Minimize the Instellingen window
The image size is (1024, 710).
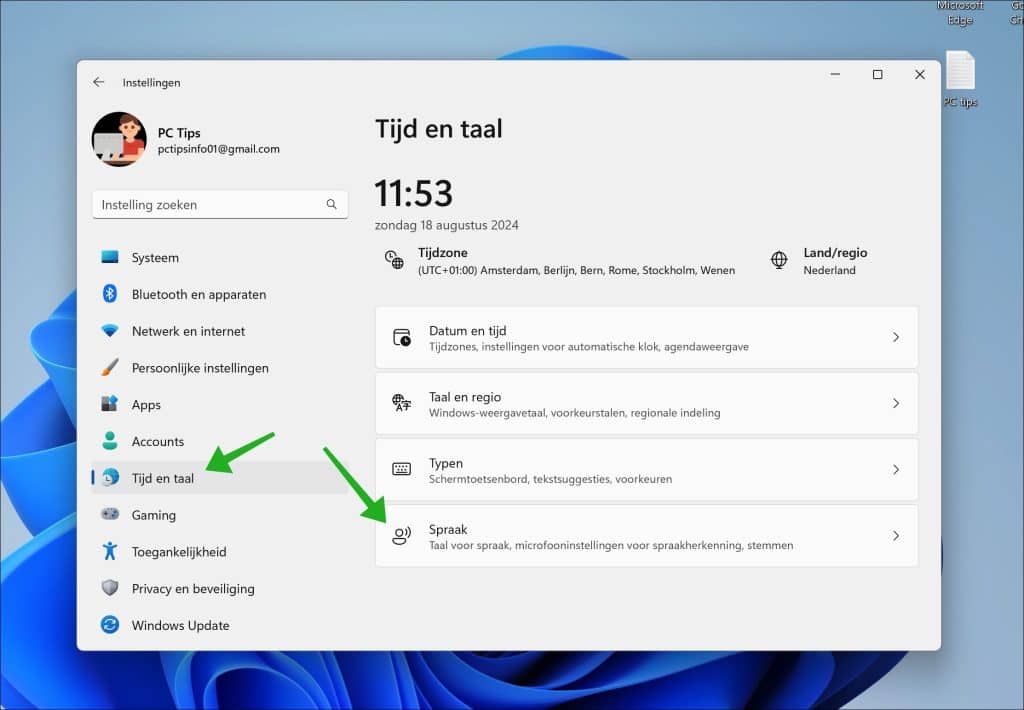(x=835, y=74)
